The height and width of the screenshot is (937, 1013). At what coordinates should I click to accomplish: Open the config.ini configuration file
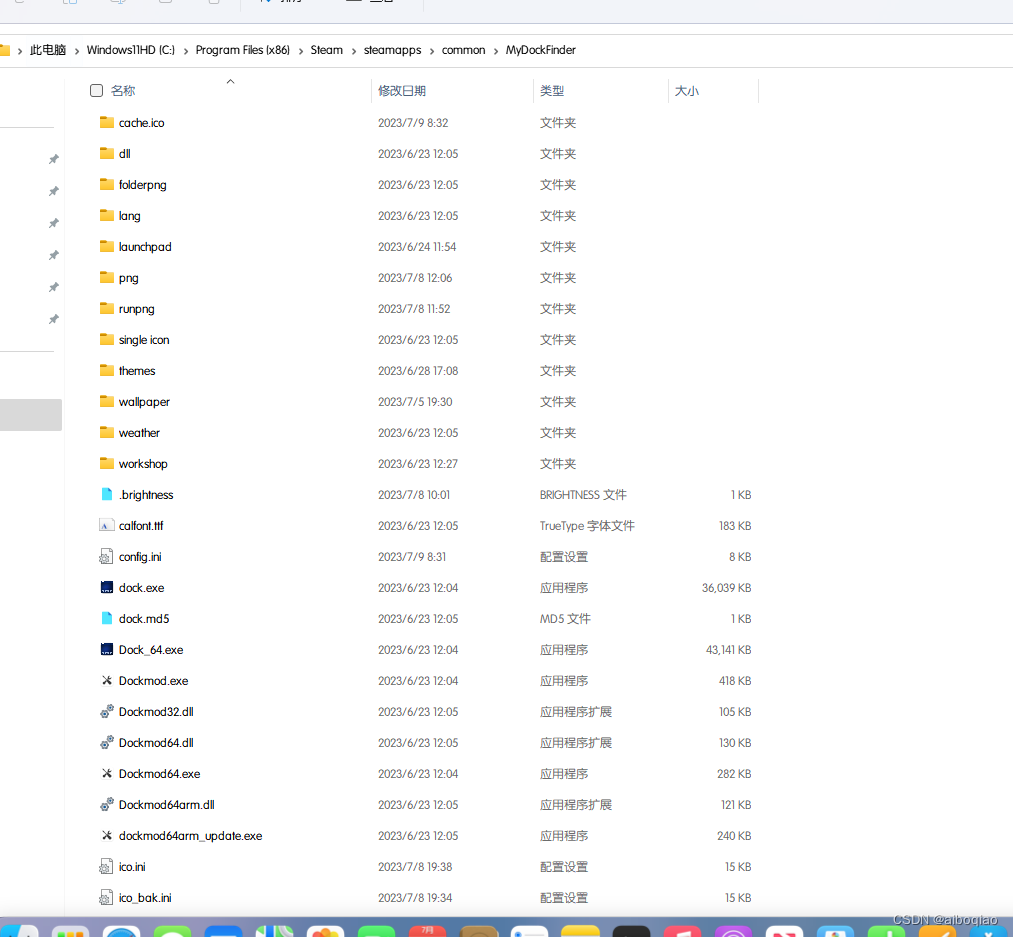pos(141,556)
